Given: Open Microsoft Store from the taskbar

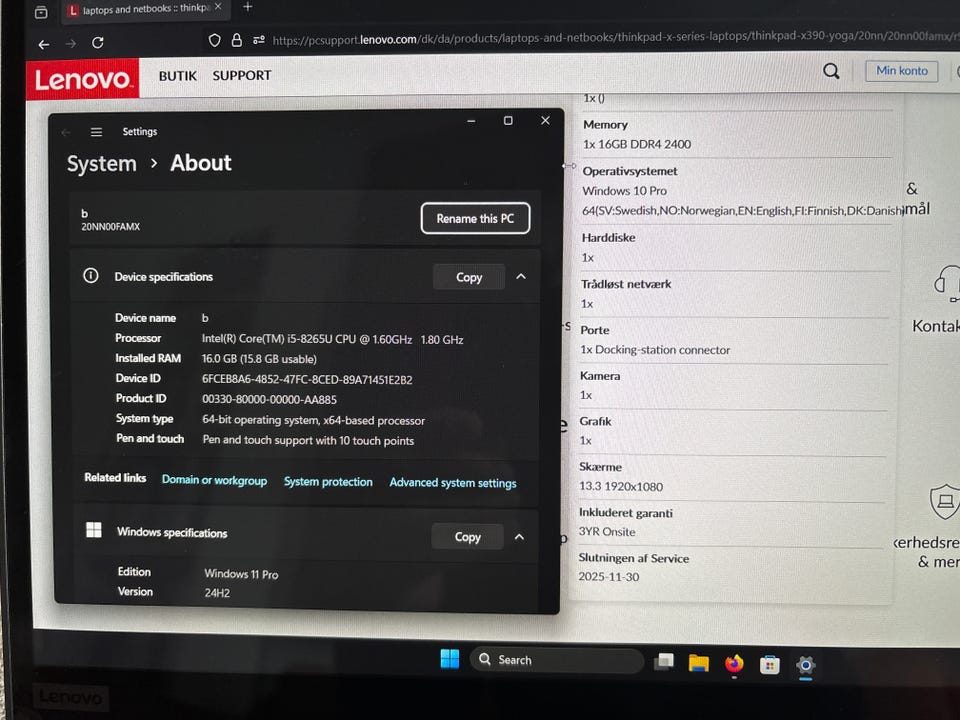Looking at the screenshot, I should point(770,665).
